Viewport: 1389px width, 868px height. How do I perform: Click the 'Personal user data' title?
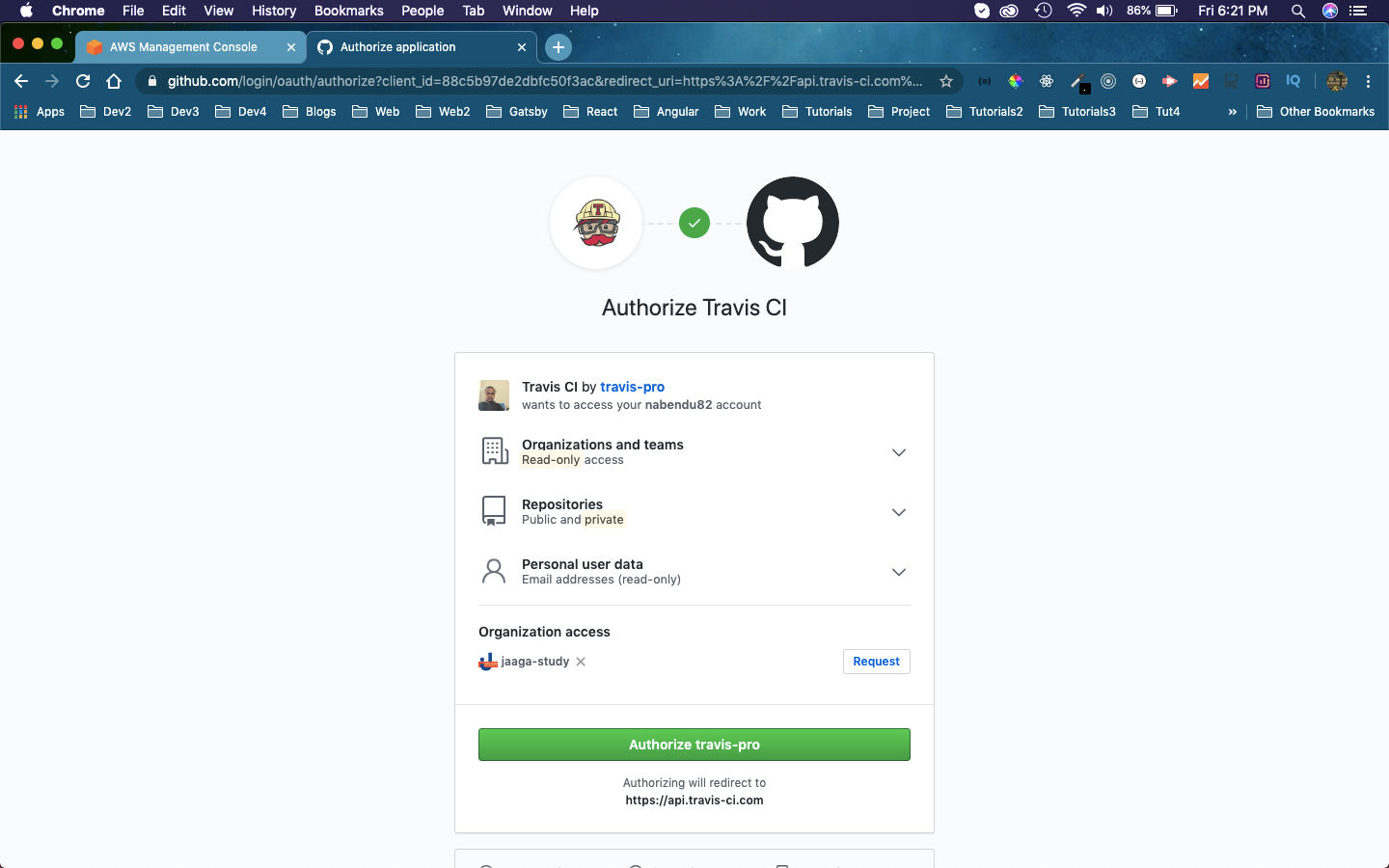pyautogui.click(x=583, y=564)
